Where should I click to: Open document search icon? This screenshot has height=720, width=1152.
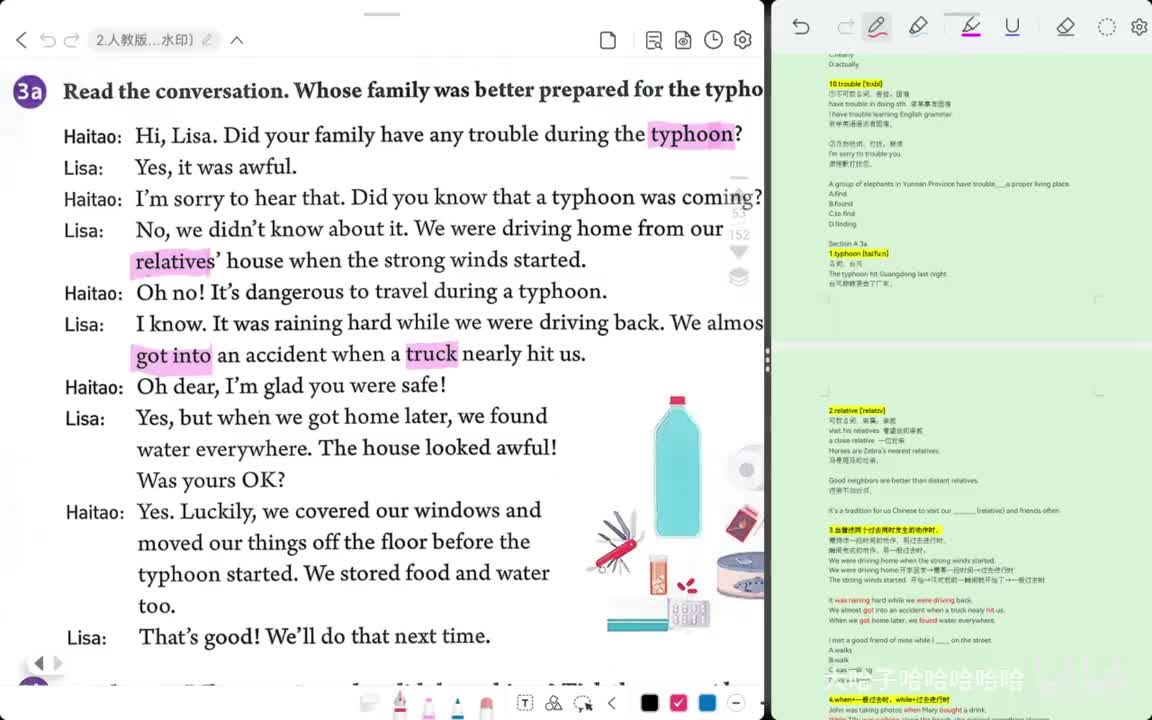pyautogui.click(x=653, y=40)
